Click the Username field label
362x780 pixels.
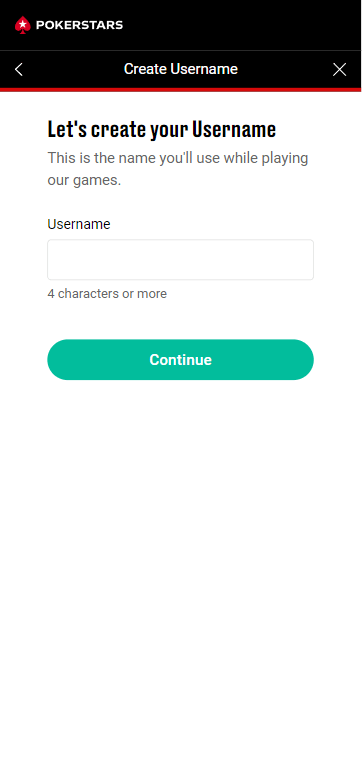pyautogui.click(x=79, y=224)
